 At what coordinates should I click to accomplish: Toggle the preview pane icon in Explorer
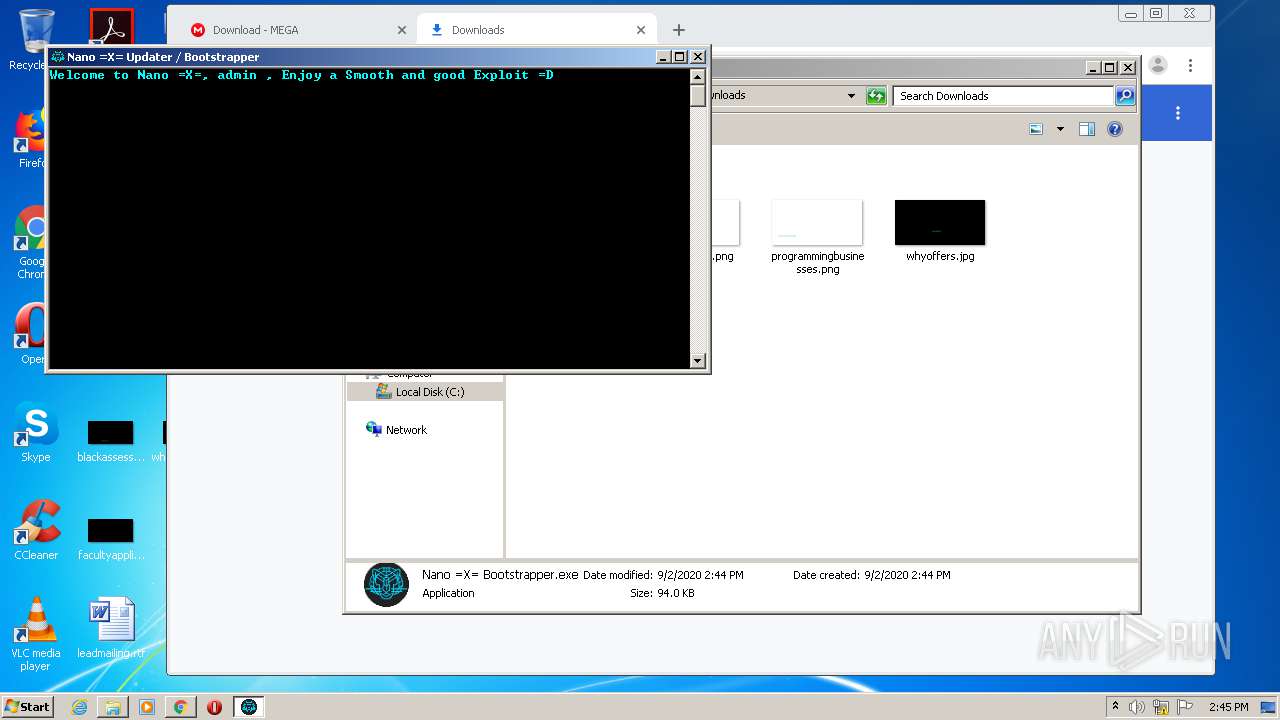[1087, 129]
